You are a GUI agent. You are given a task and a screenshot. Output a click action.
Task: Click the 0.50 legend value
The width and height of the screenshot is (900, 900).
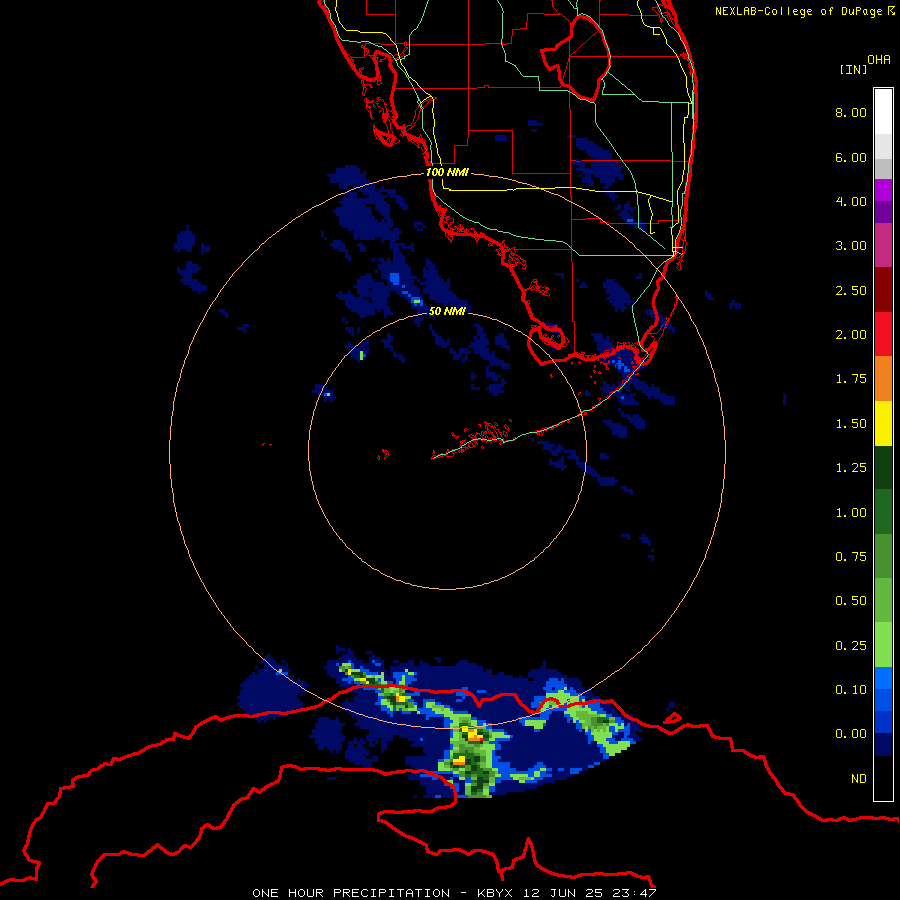(851, 601)
